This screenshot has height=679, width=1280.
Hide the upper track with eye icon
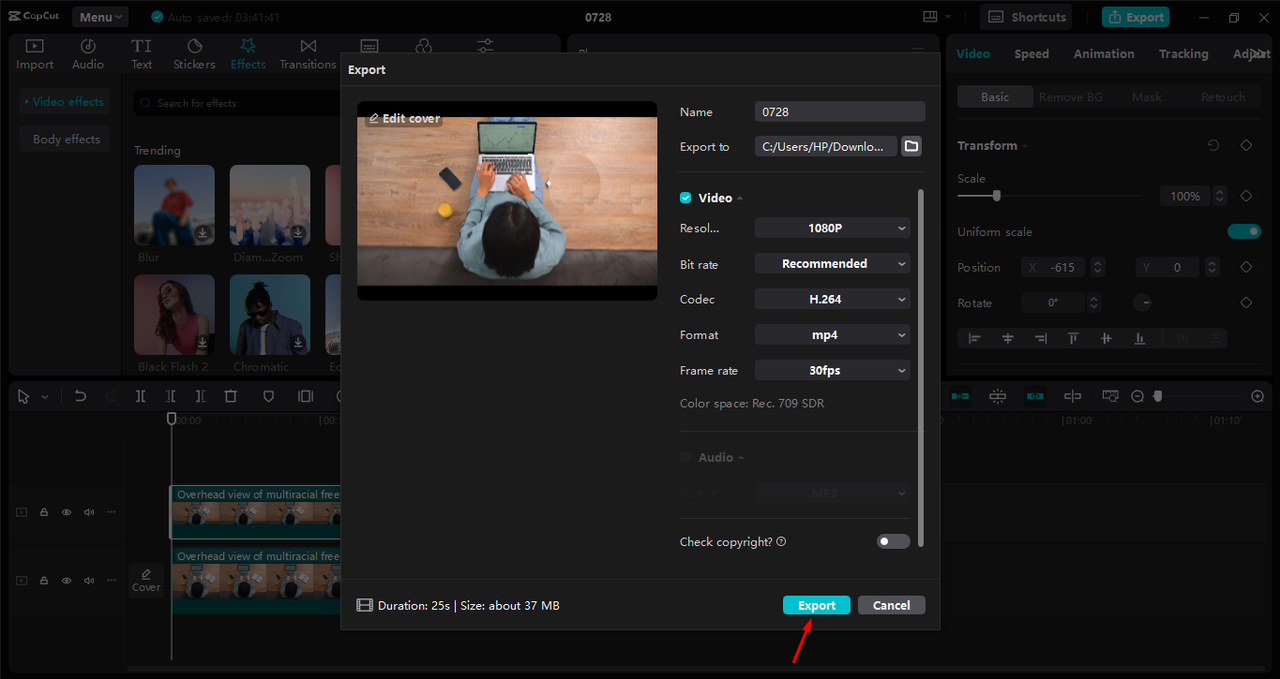[x=66, y=512]
